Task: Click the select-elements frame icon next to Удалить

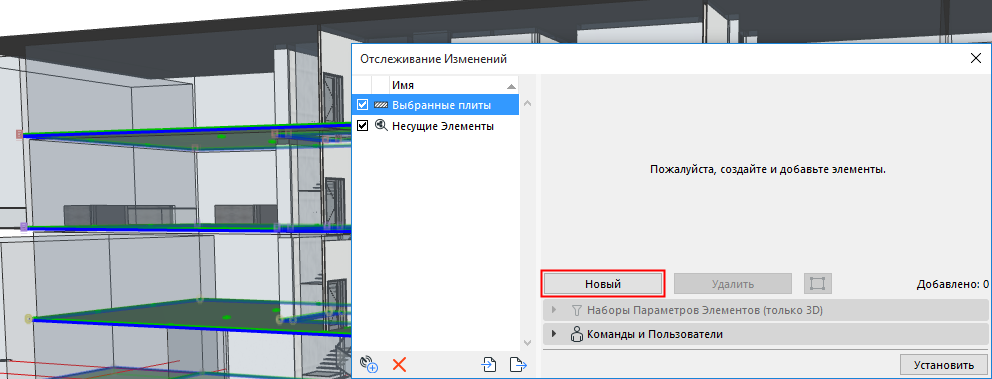Action: pos(817,284)
